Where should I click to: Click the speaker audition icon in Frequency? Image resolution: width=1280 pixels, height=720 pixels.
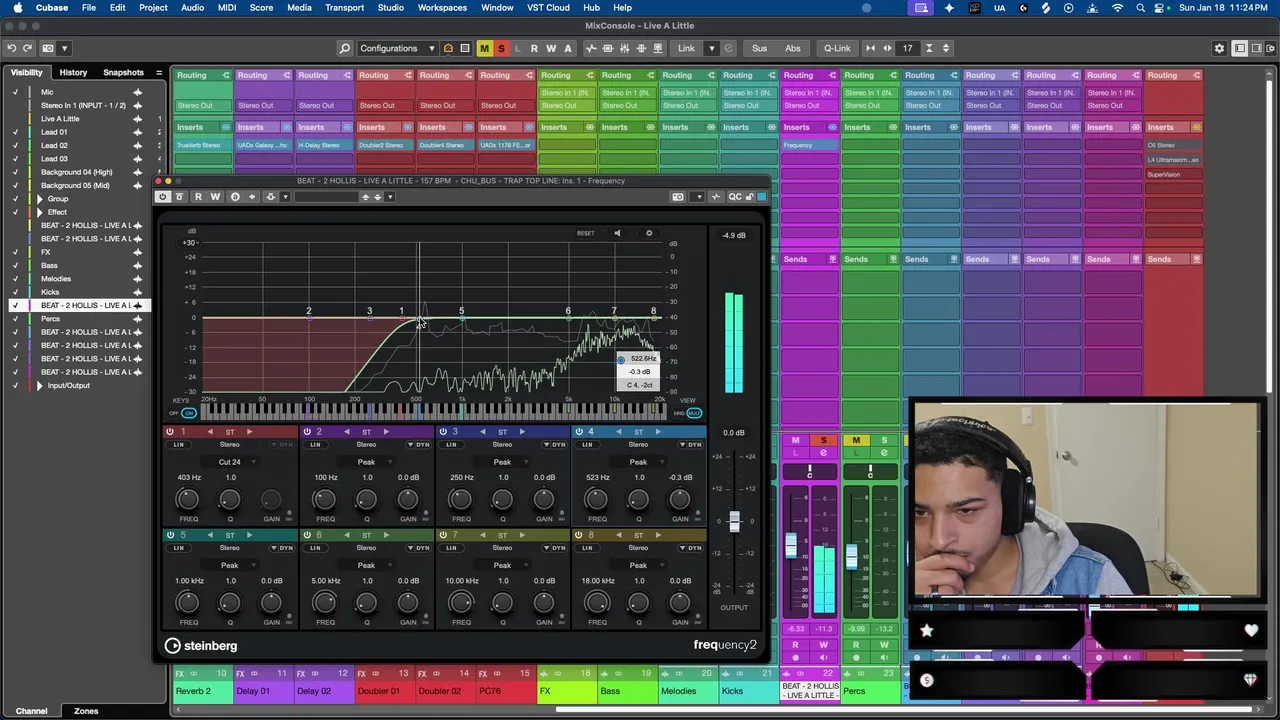(617, 233)
